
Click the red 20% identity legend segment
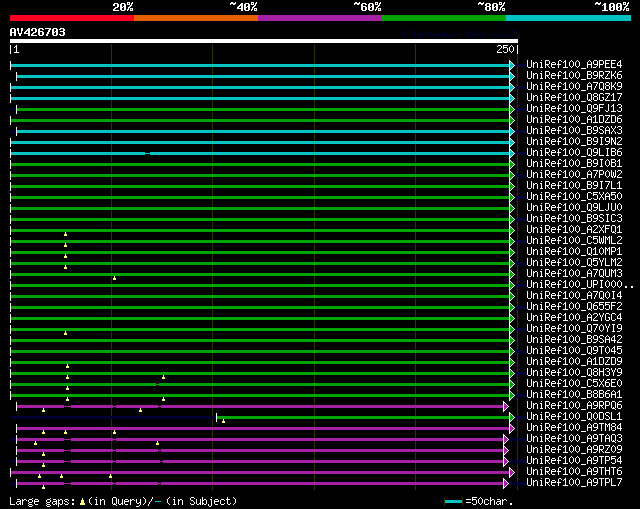(x=71, y=17)
